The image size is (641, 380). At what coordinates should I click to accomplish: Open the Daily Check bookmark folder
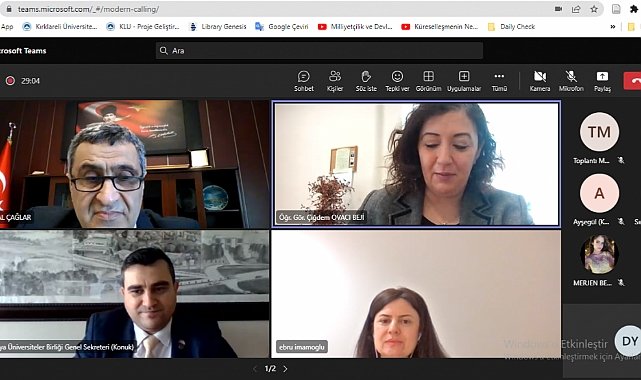click(x=511, y=27)
